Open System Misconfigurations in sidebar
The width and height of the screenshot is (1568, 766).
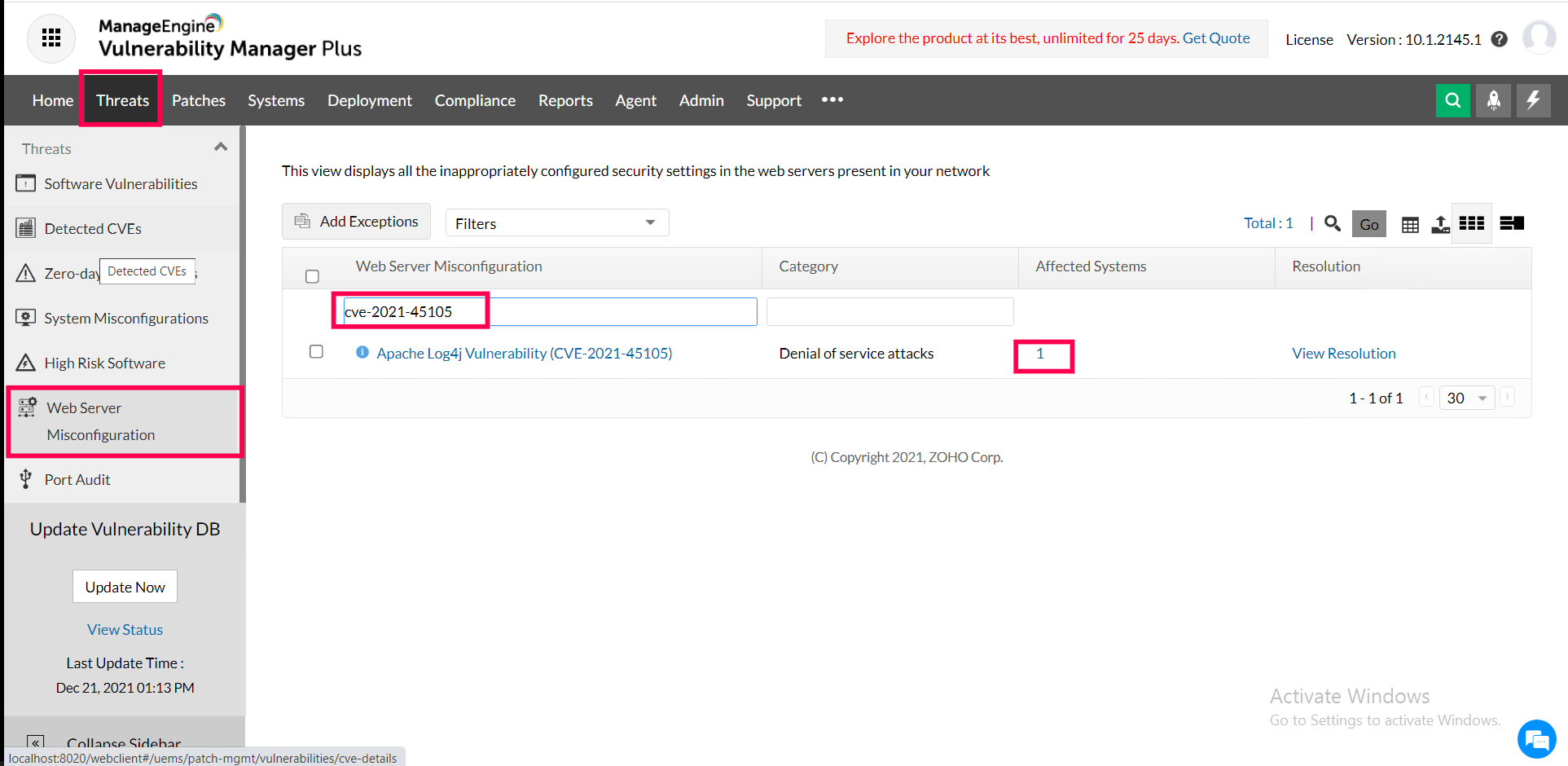pyautogui.click(x=126, y=318)
